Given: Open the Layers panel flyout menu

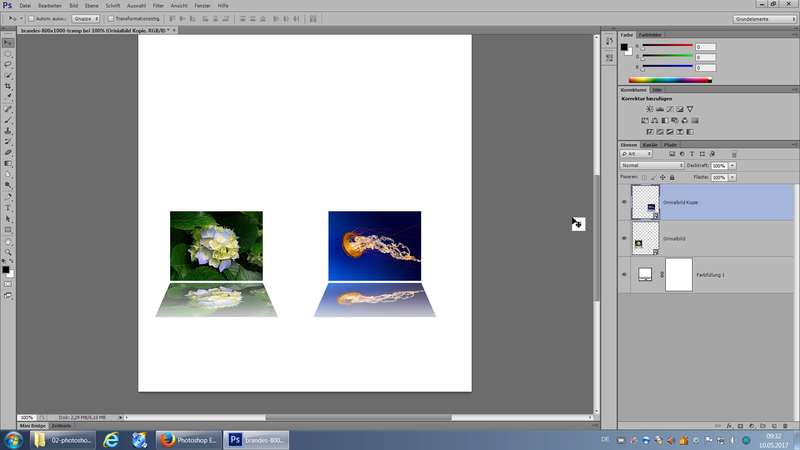Looking at the screenshot, I should point(794,145).
